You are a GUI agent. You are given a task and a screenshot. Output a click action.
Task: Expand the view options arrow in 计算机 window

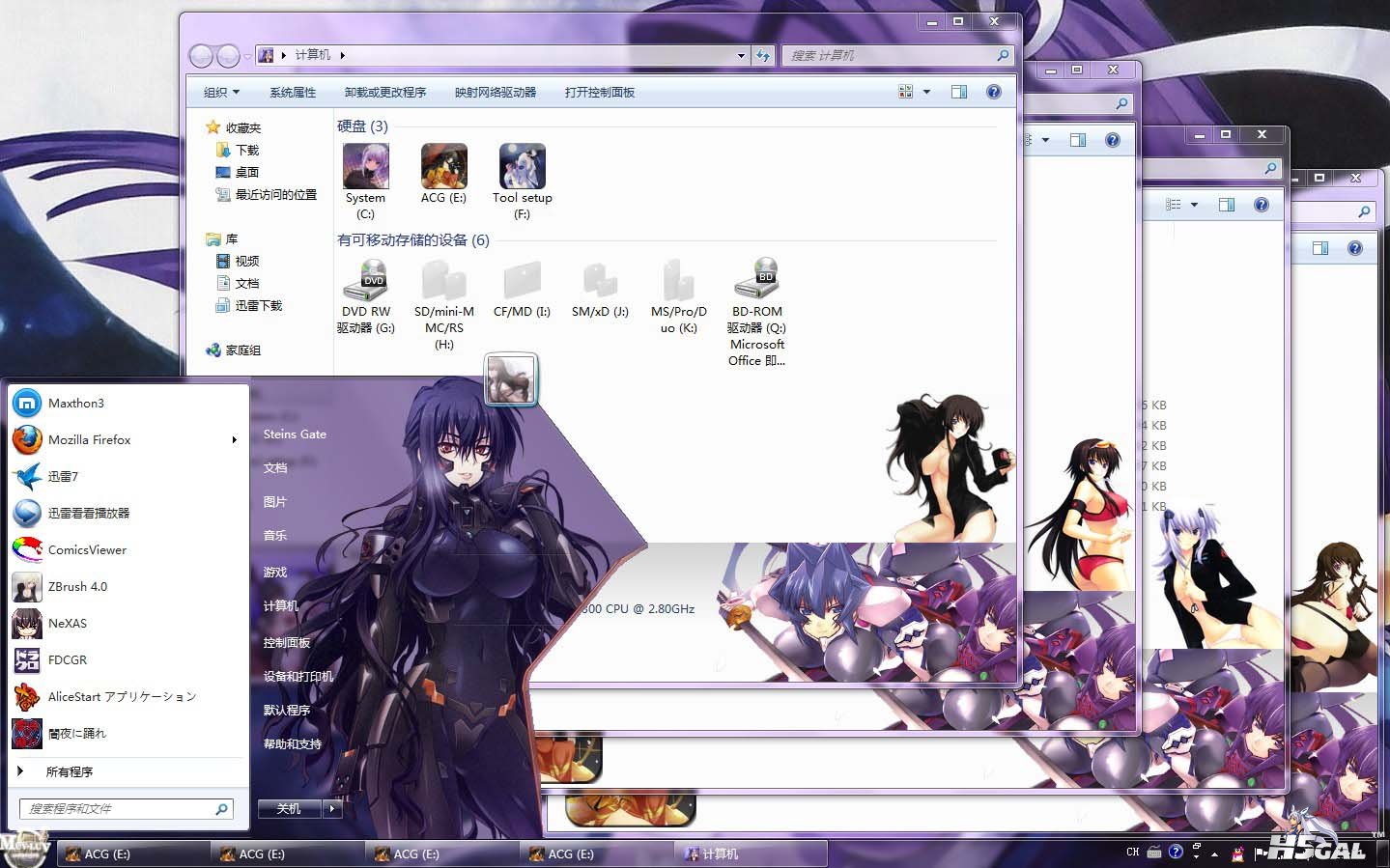(927, 92)
